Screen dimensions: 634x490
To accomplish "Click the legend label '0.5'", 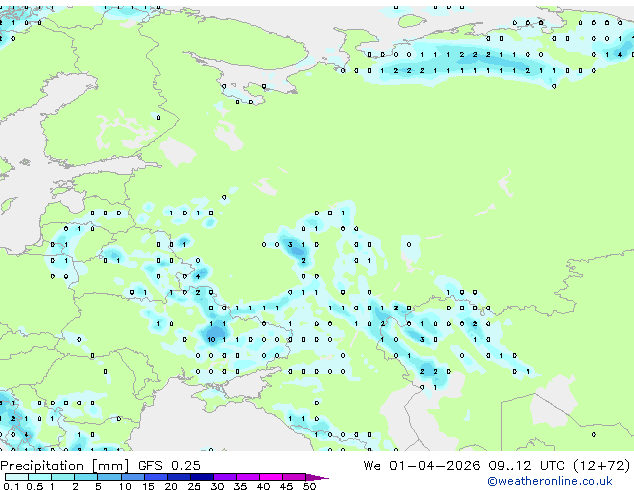I will pyautogui.click(x=34, y=486).
